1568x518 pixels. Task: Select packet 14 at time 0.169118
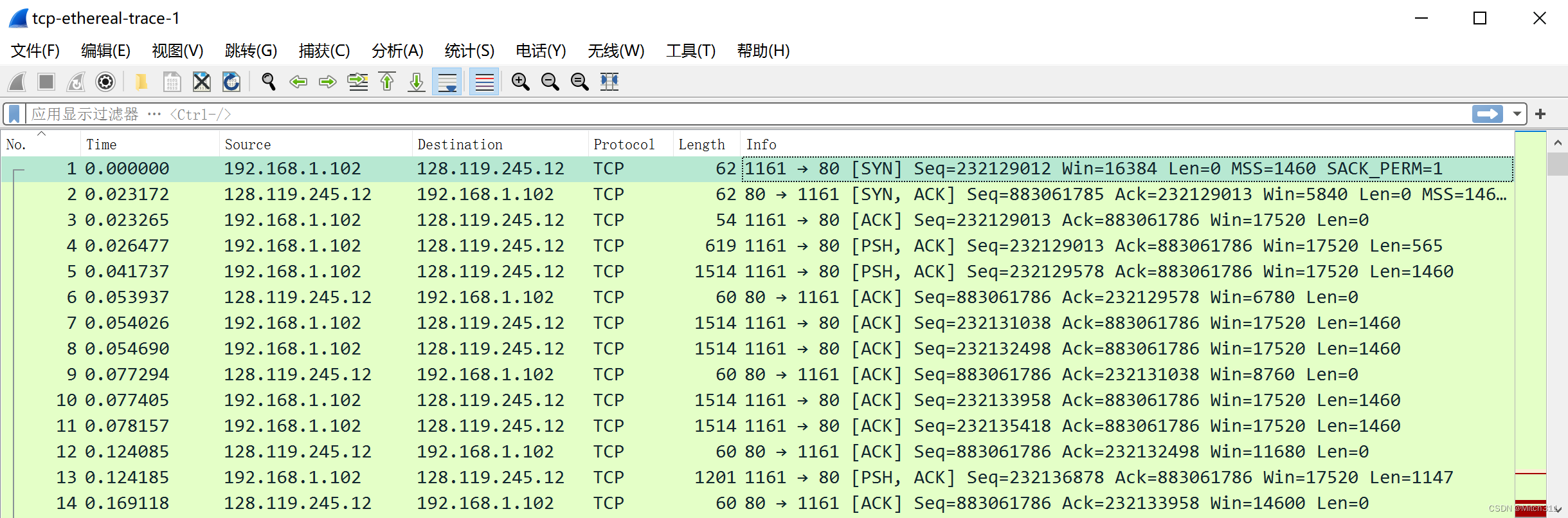click(757, 503)
